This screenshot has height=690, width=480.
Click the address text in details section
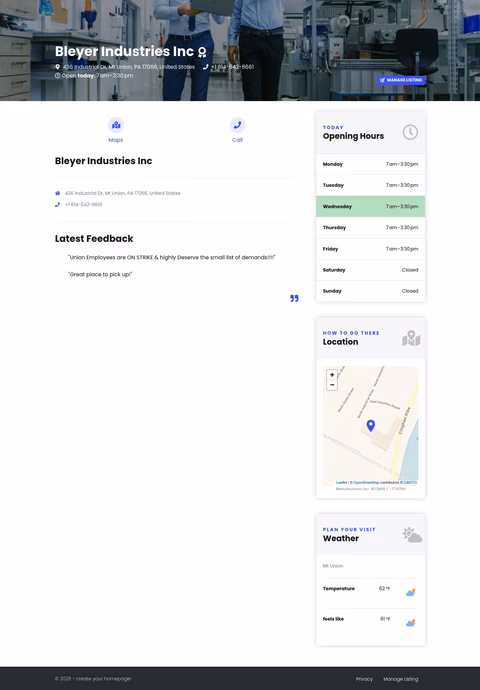[123, 193]
